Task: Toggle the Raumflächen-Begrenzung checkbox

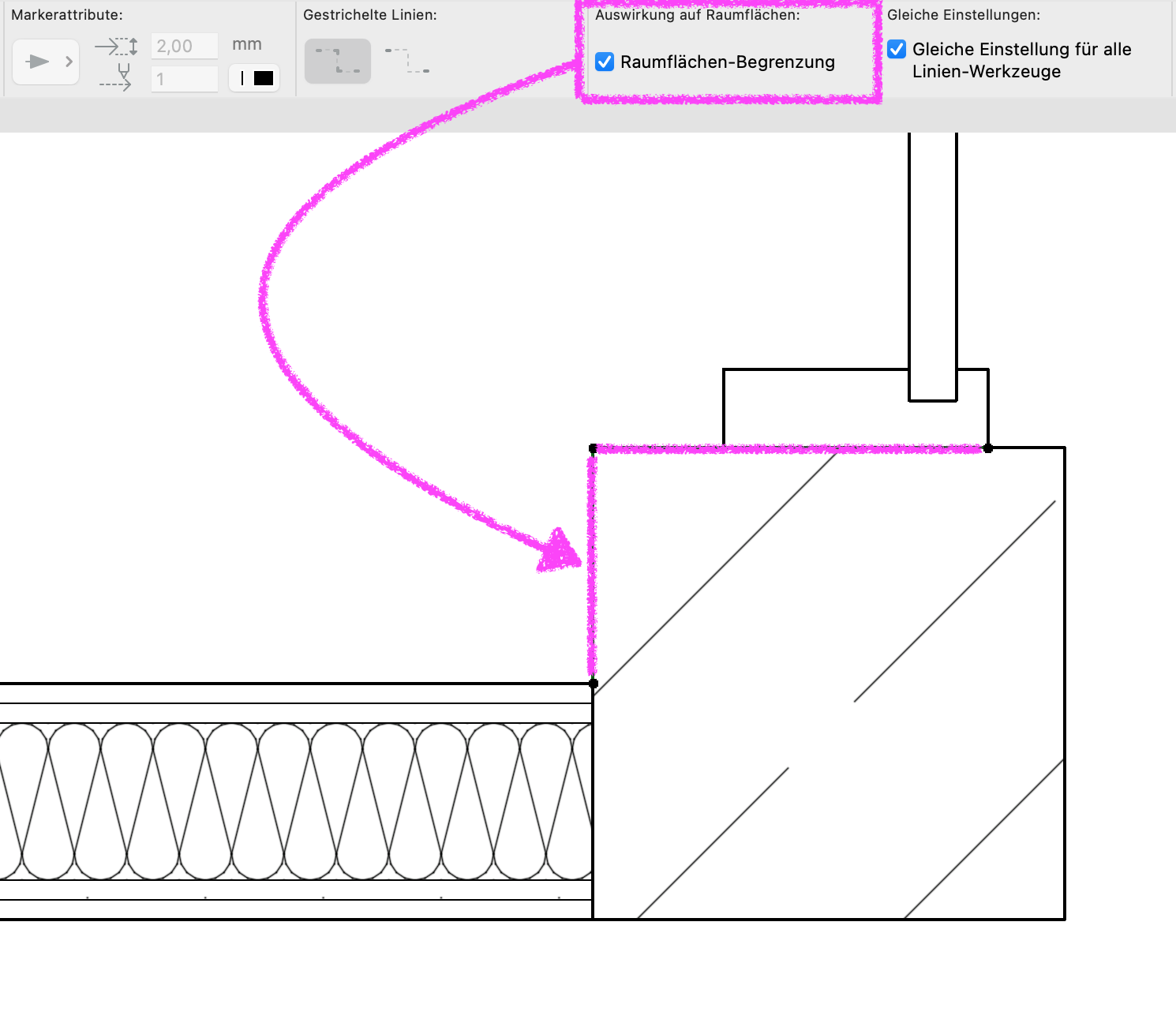Action: pyautogui.click(x=605, y=62)
